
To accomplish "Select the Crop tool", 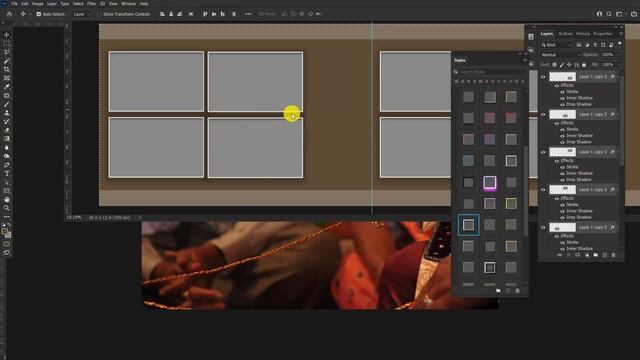I will click(7, 69).
